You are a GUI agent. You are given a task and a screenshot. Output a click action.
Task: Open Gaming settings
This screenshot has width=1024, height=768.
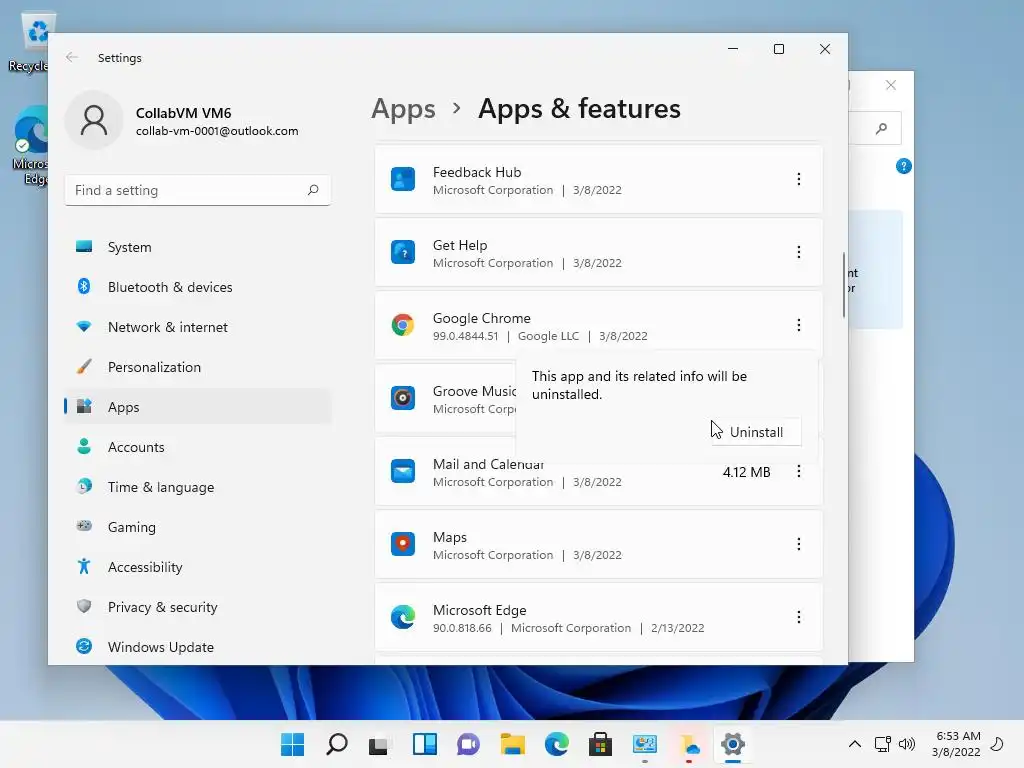(198, 527)
